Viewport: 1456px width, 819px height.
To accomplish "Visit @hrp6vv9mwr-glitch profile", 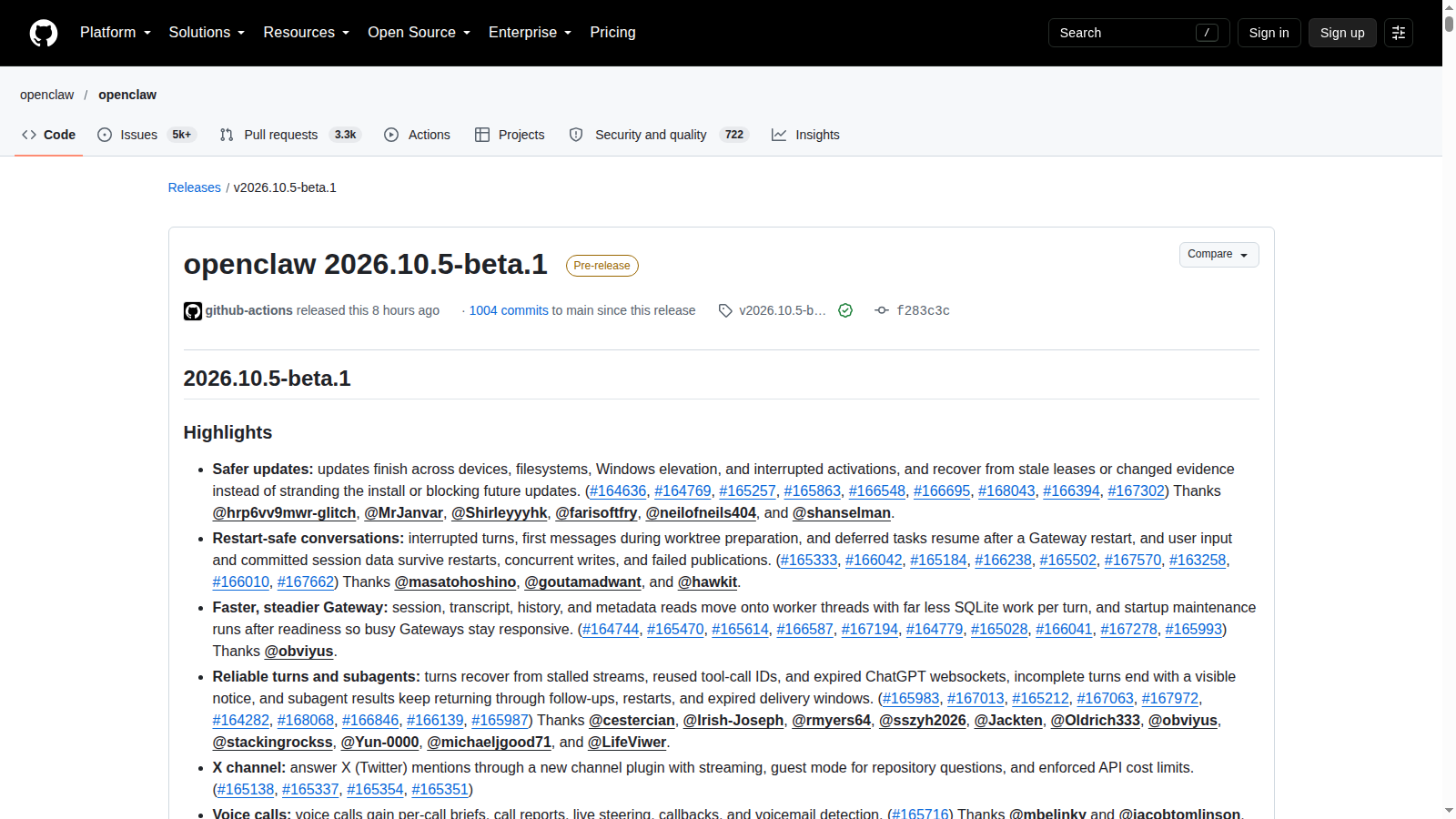I will click(x=285, y=512).
